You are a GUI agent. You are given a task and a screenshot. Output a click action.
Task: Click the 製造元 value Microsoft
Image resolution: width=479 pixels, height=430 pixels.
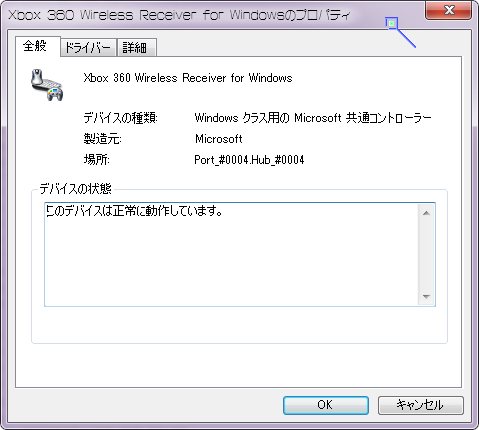(219, 139)
